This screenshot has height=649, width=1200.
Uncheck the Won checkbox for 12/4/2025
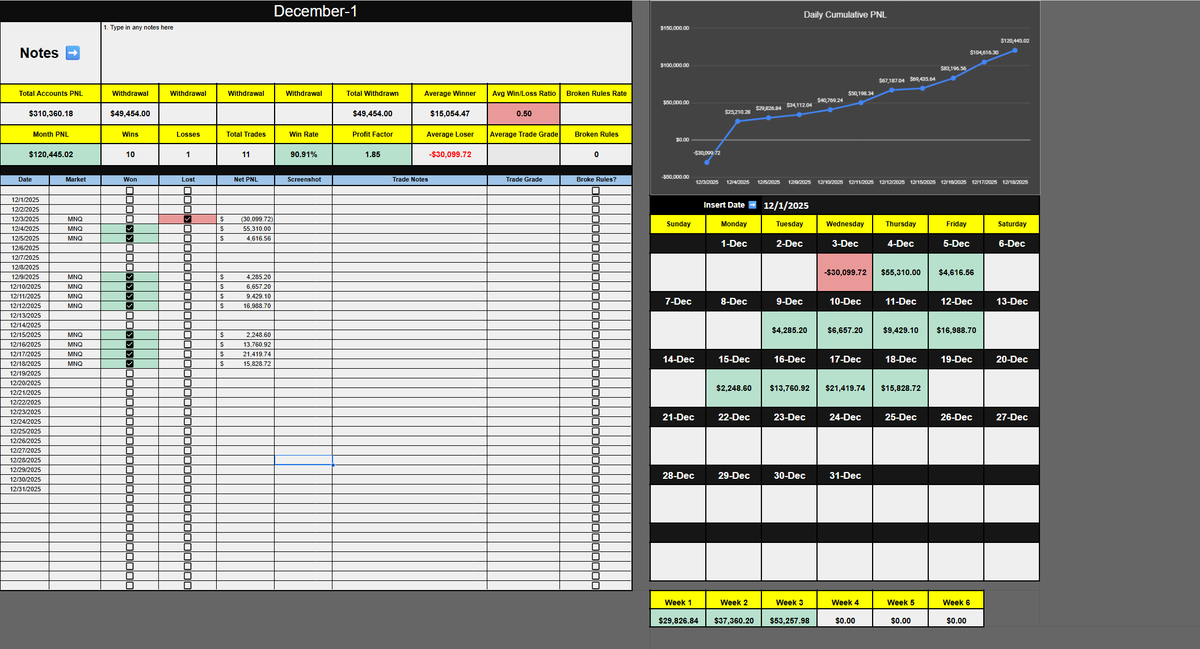click(x=130, y=229)
